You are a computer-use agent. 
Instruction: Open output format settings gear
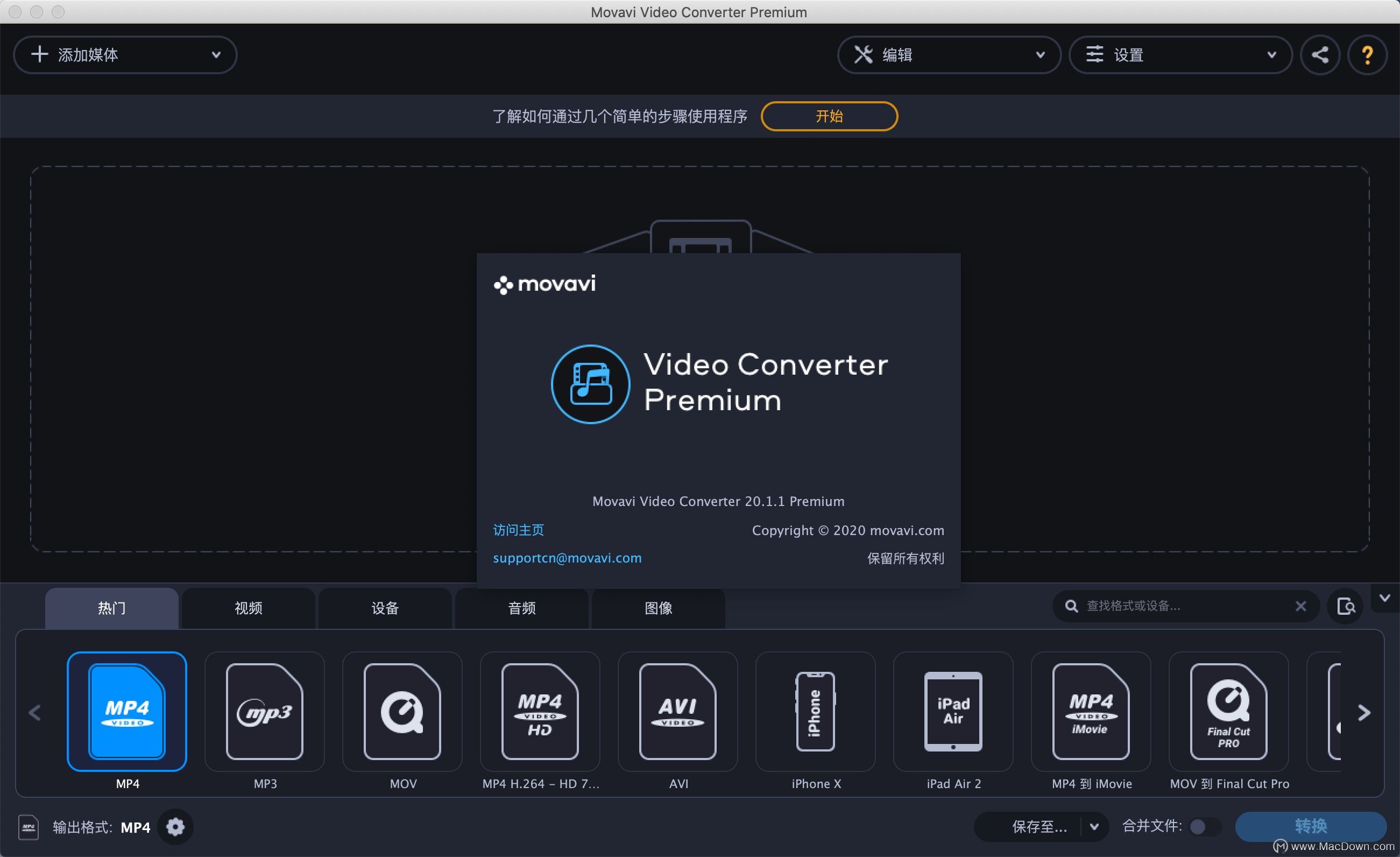click(x=175, y=826)
